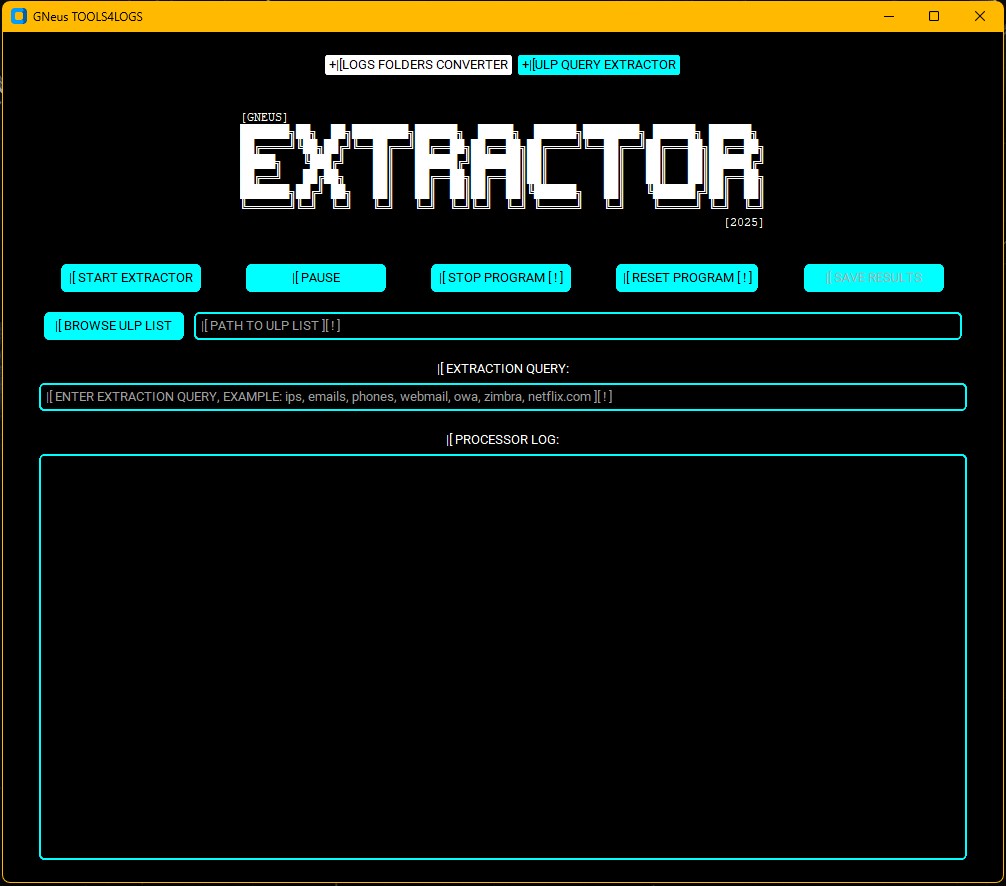This screenshot has width=1006, height=886.
Task: Click RESET PROGRAM [!] button
Action: (x=687, y=278)
